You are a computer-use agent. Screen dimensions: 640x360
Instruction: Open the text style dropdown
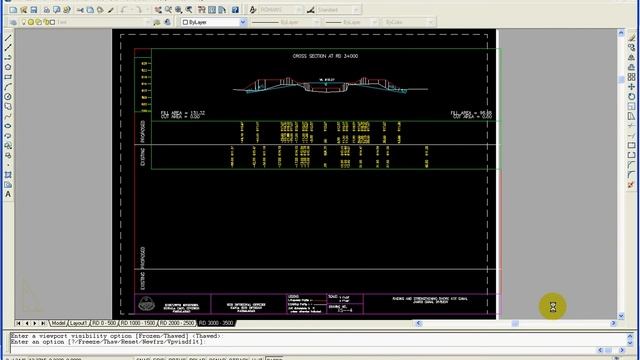point(299,9)
